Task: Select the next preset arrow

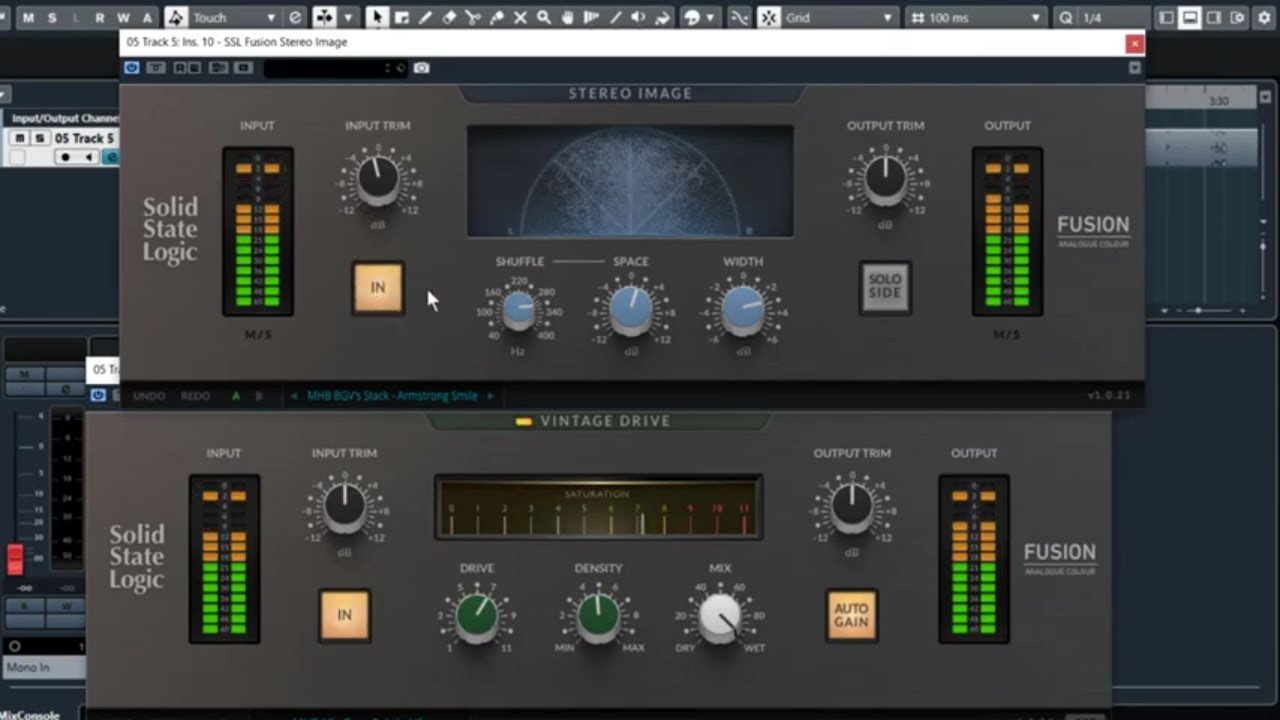Action: pos(490,396)
